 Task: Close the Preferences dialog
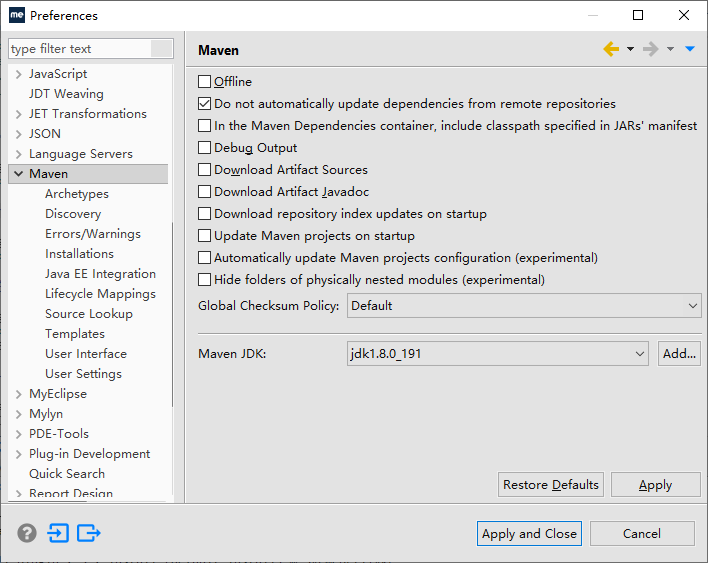(x=684, y=15)
